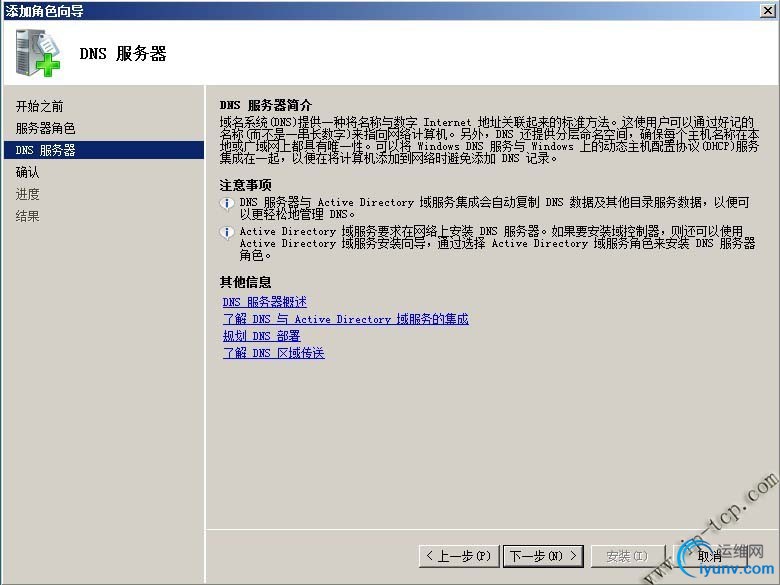Click the 注意事项 heading

245,186
